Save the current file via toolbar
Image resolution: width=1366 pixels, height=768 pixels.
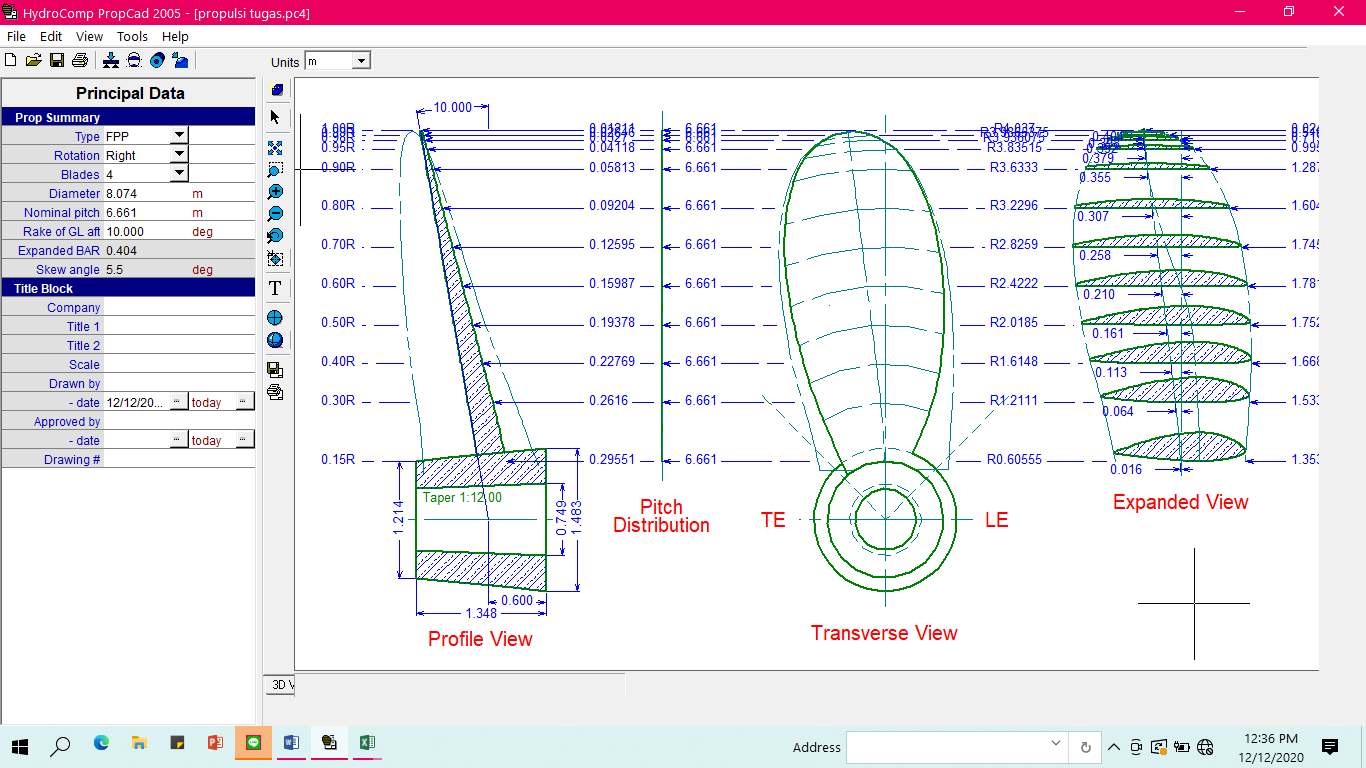pos(57,60)
